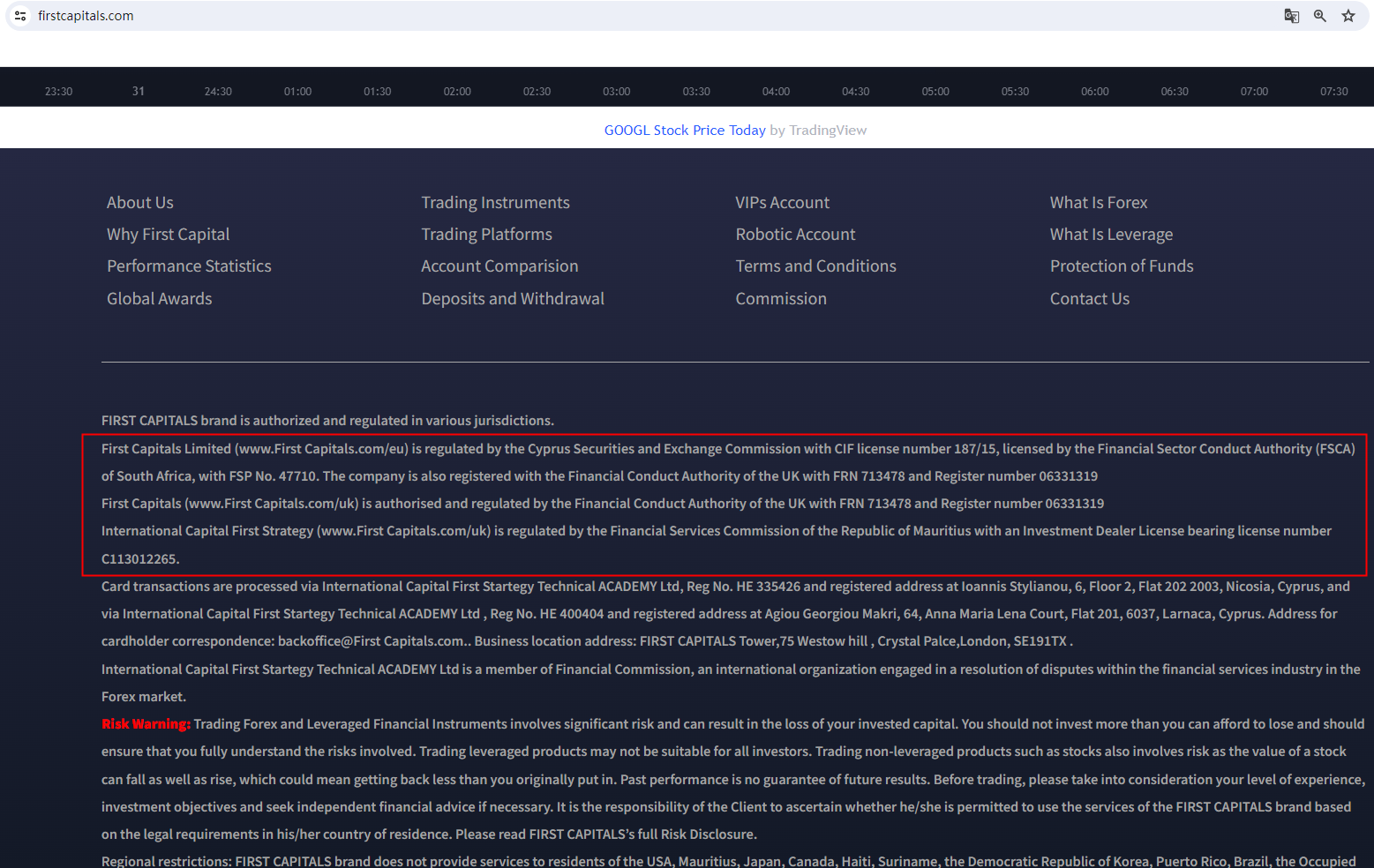Click the license number C113012265 text
This screenshot has height=868, width=1374.
click(140, 559)
